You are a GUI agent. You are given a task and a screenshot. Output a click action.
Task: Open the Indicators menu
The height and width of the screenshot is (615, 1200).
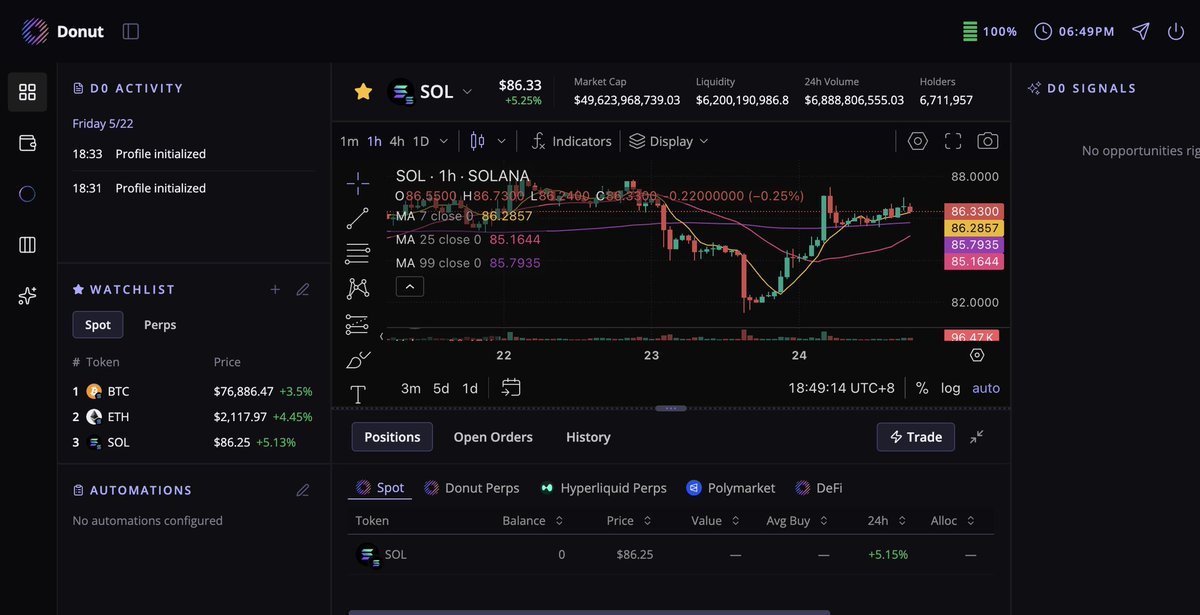[x=571, y=141]
